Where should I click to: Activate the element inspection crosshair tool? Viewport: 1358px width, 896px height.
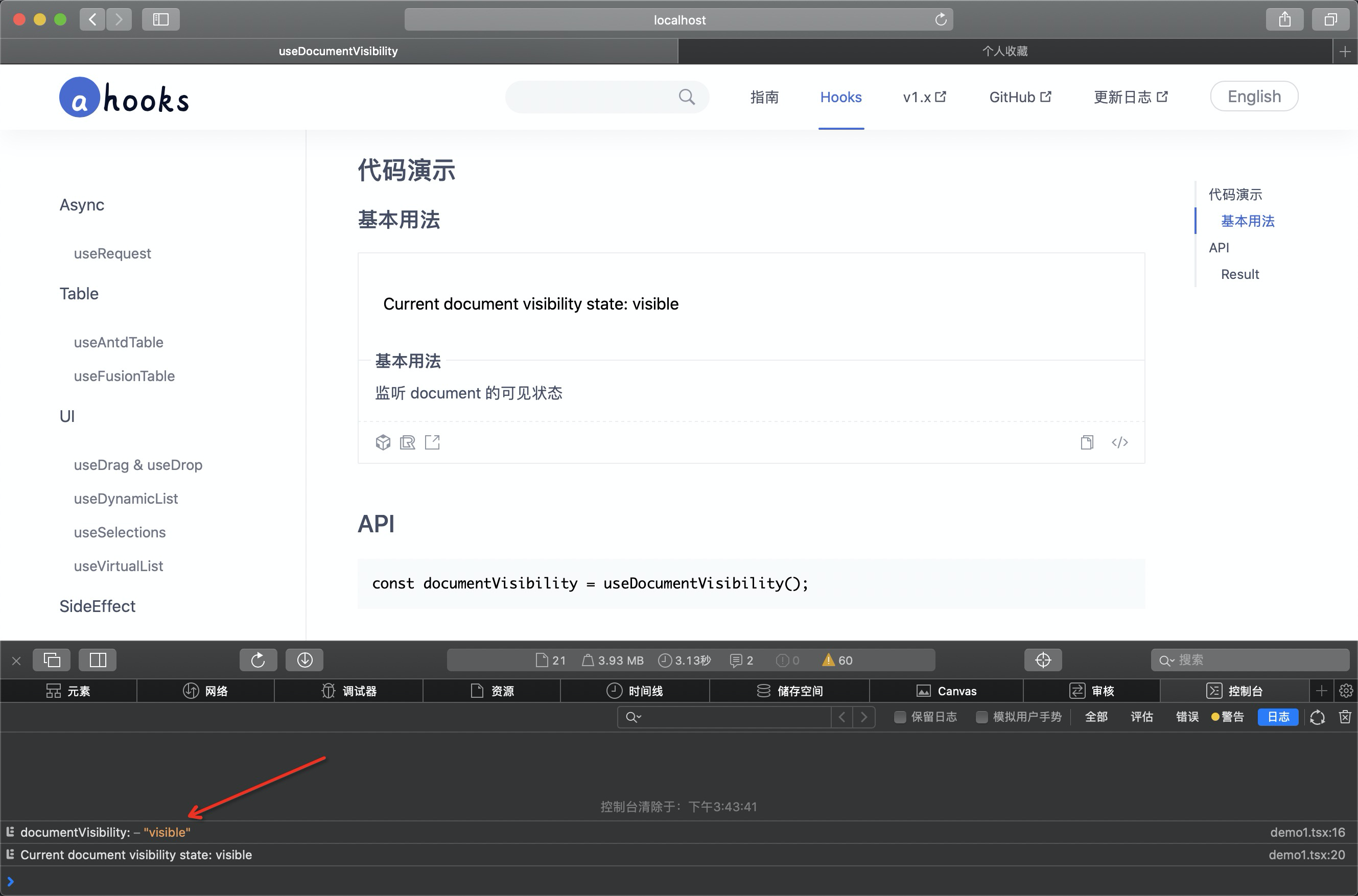(1042, 659)
